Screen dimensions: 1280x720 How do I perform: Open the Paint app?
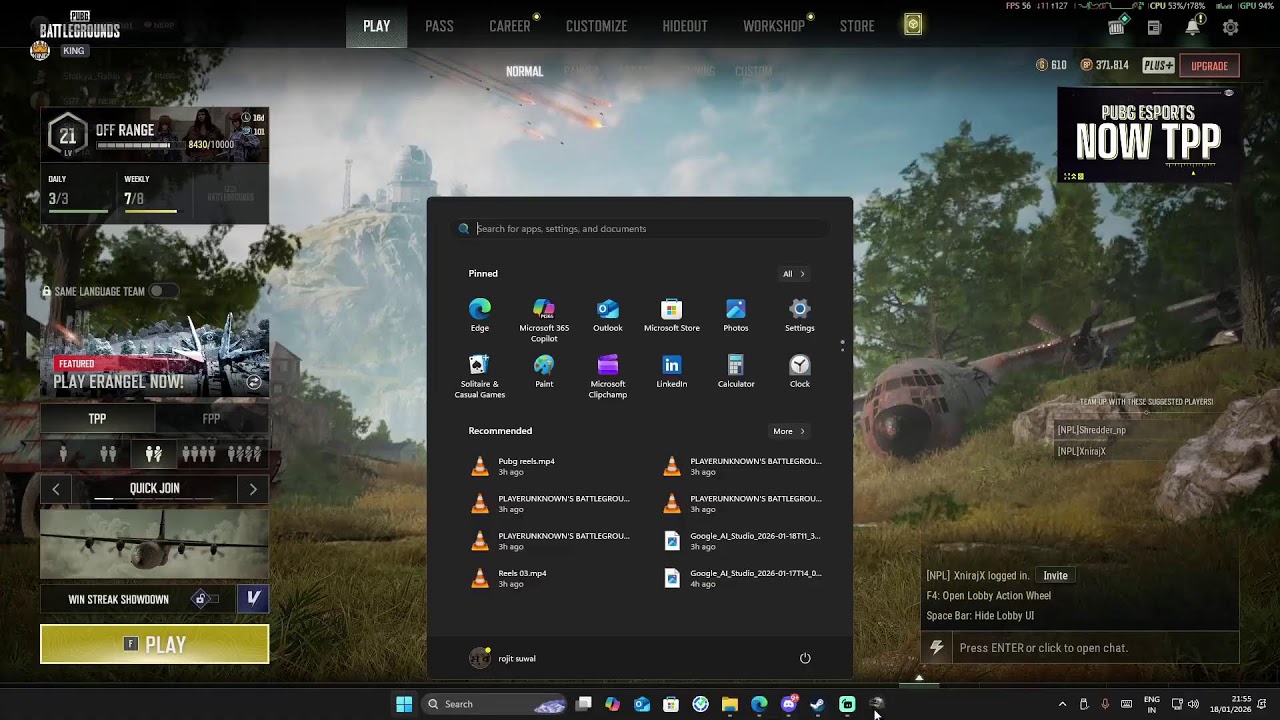pyautogui.click(x=544, y=371)
